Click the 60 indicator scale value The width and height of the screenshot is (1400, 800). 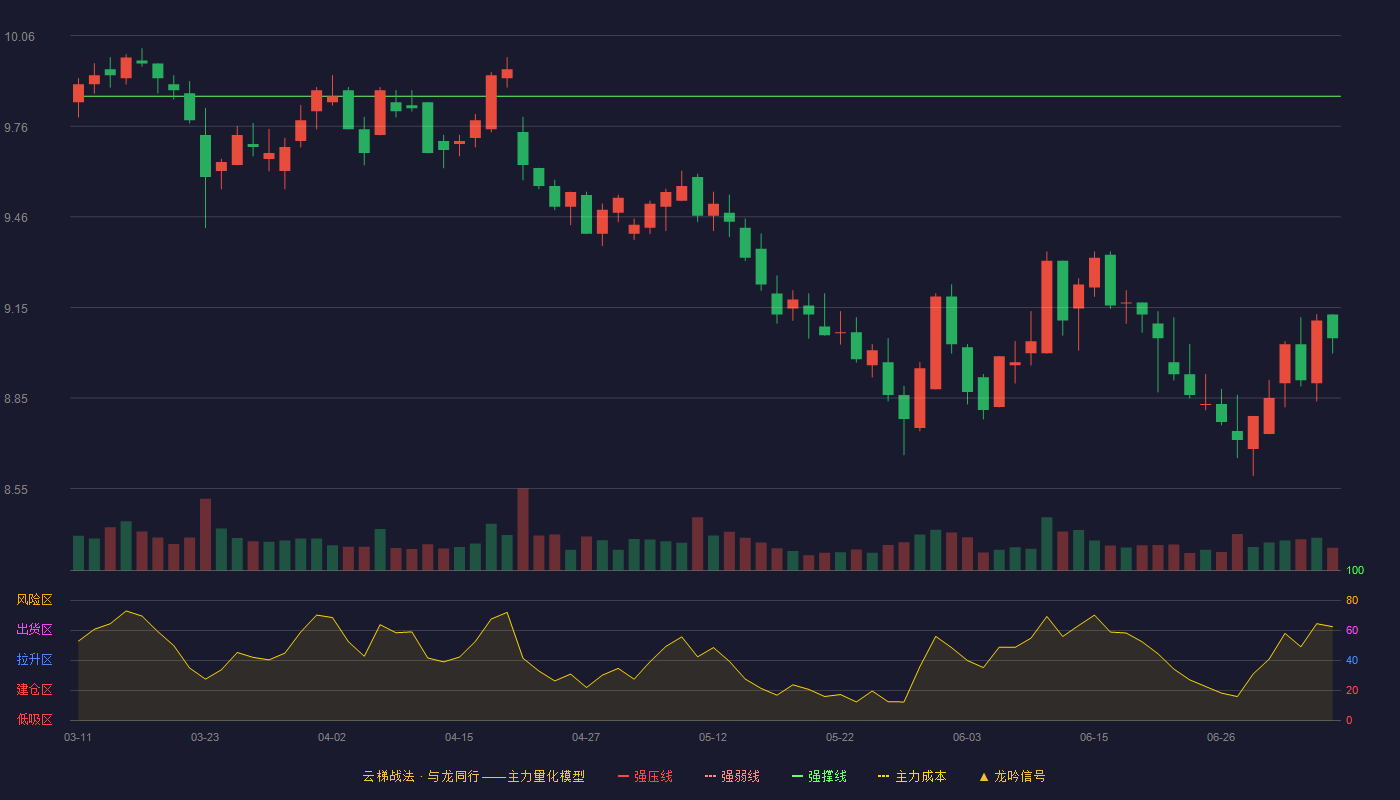[1352, 630]
